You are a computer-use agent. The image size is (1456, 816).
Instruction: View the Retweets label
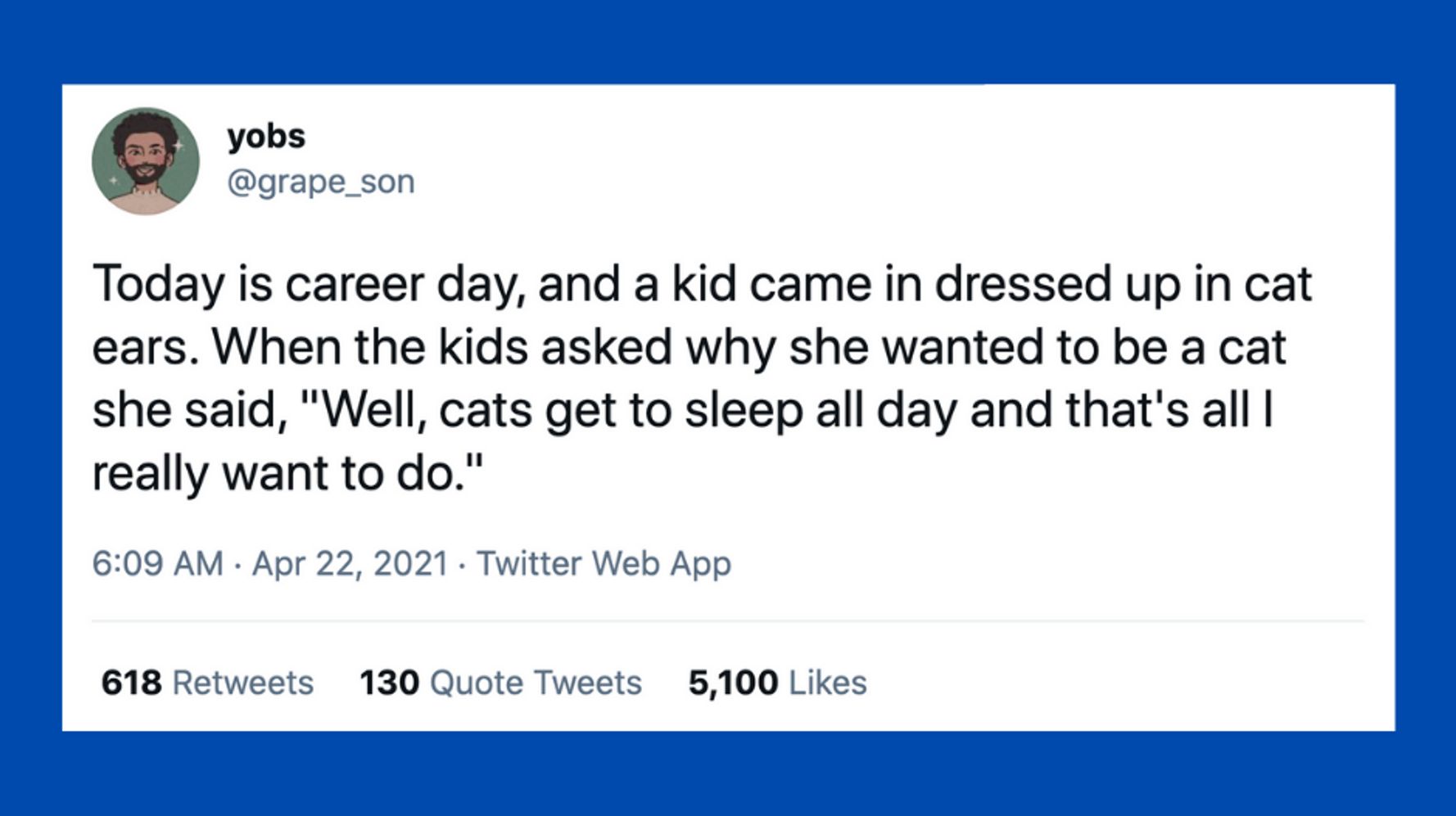pyautogui.click(x=243, y=682)
